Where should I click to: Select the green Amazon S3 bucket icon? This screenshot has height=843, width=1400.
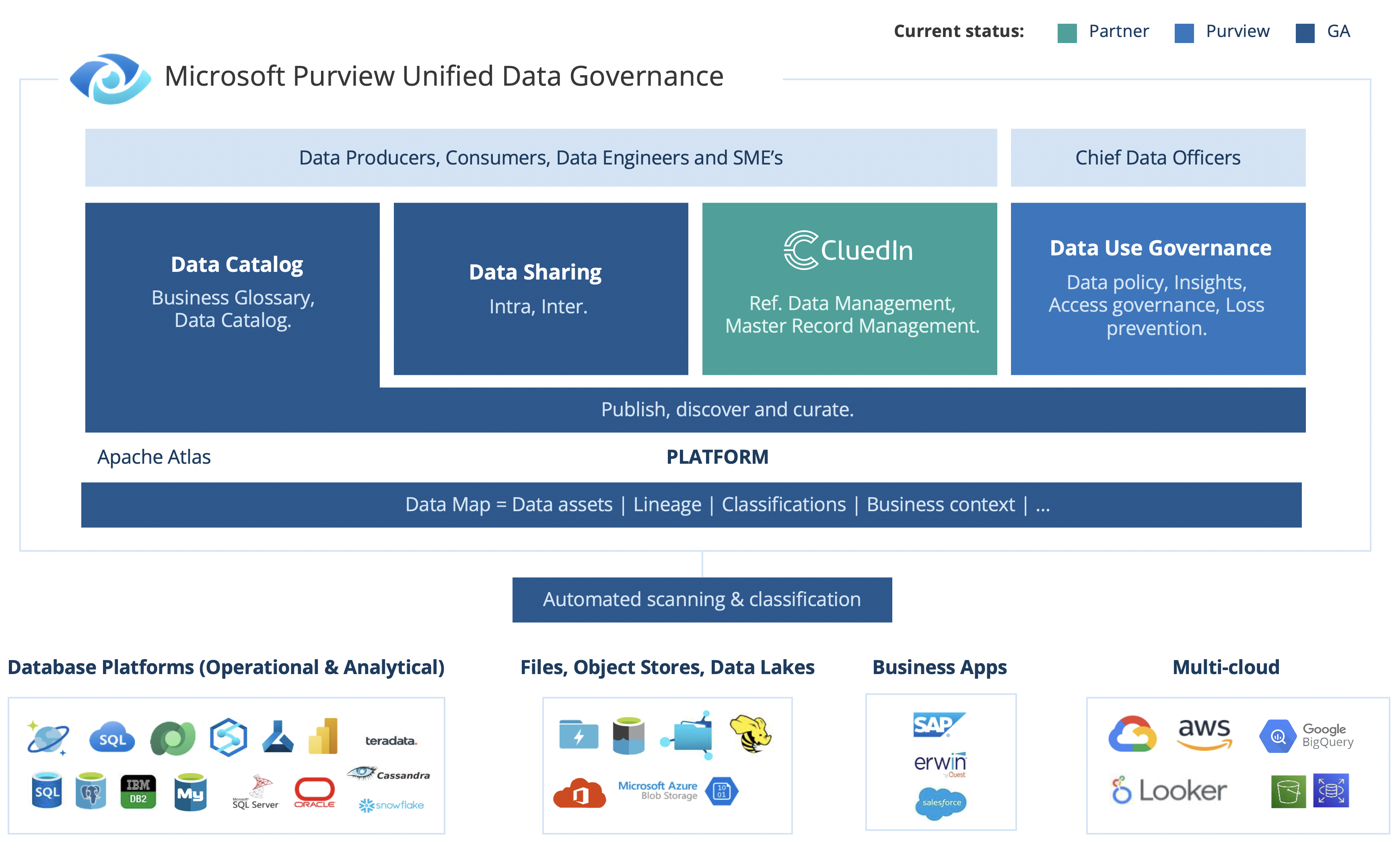1288,791
